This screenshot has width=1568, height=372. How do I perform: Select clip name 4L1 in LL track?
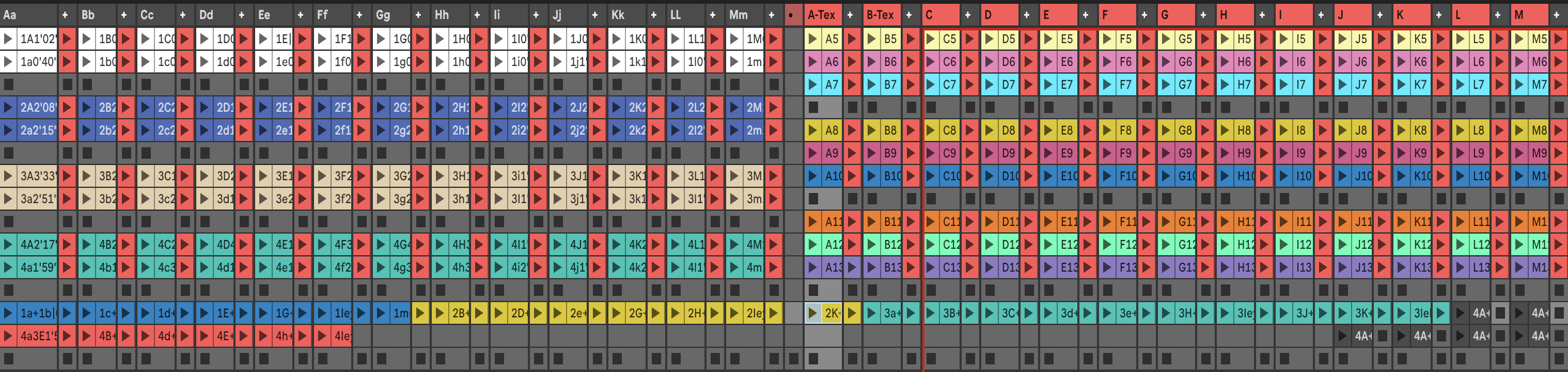tap(696, 245)
